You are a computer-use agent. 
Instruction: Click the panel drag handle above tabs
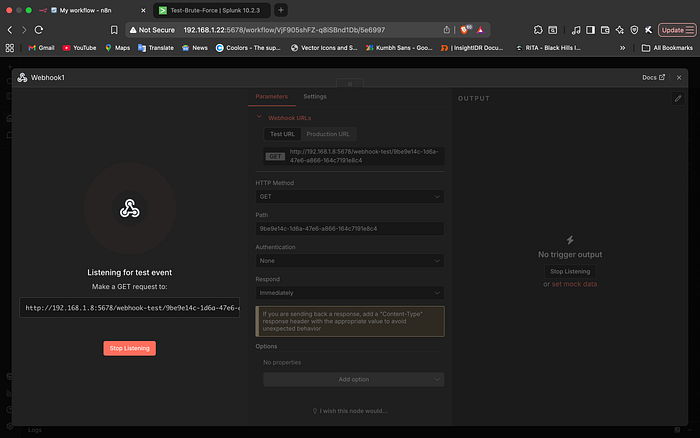[350, 83]
